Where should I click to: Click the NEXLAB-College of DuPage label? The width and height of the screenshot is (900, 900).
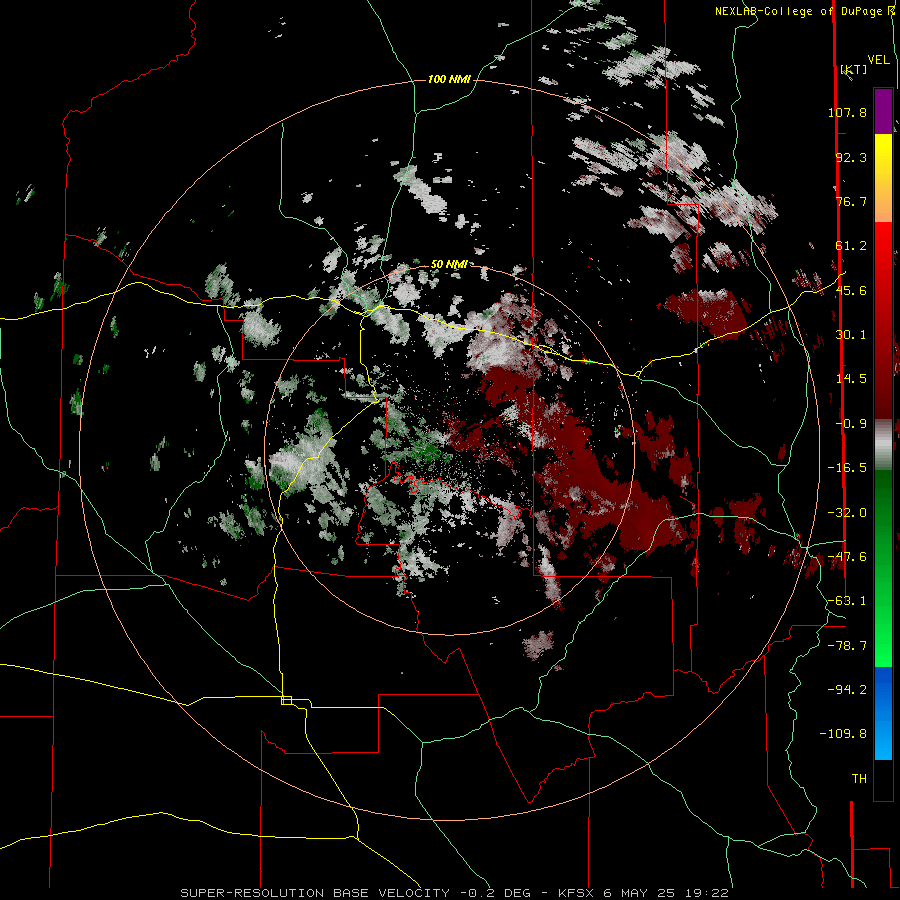[804, 11]
